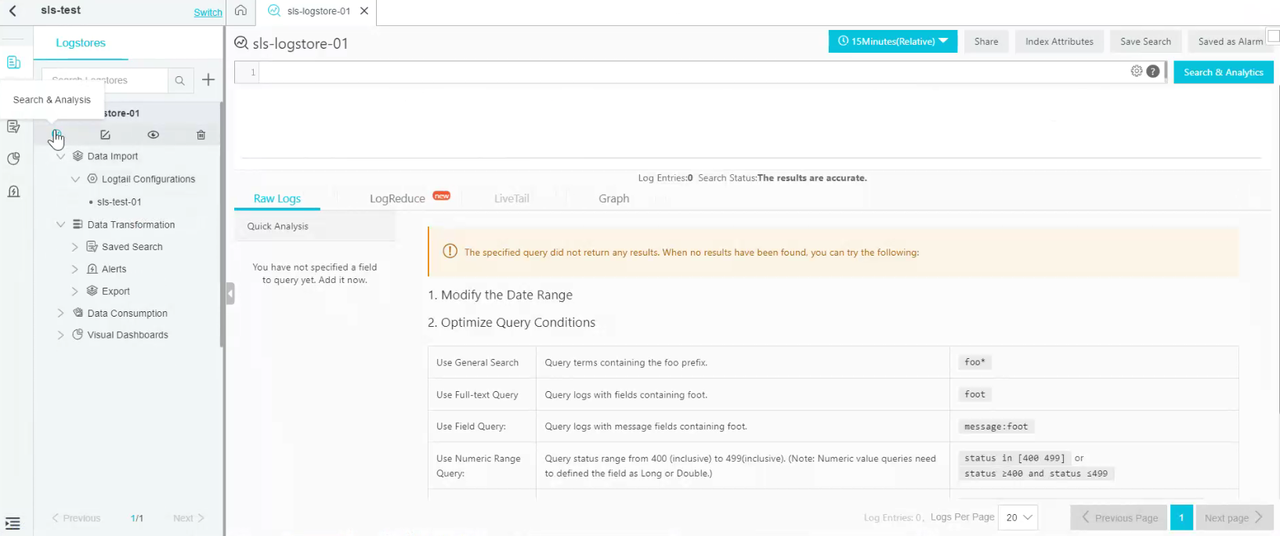
Task: Click the sidebar vertical scrollbar
Action: (222, 225)
